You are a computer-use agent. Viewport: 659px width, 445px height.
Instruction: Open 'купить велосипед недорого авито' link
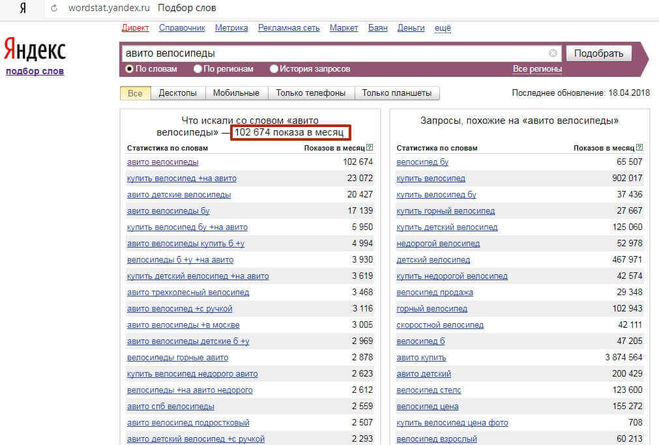pyautogui.click(x=192, y=374)
